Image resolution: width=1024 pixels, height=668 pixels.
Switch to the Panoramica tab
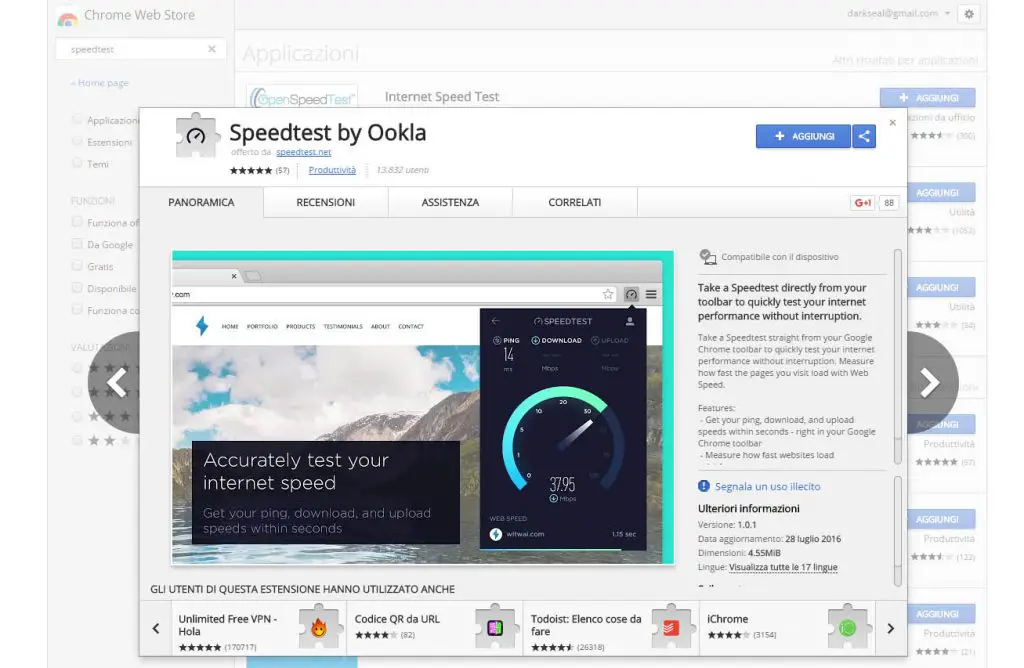pyautogui.click(x=201, y=202)
